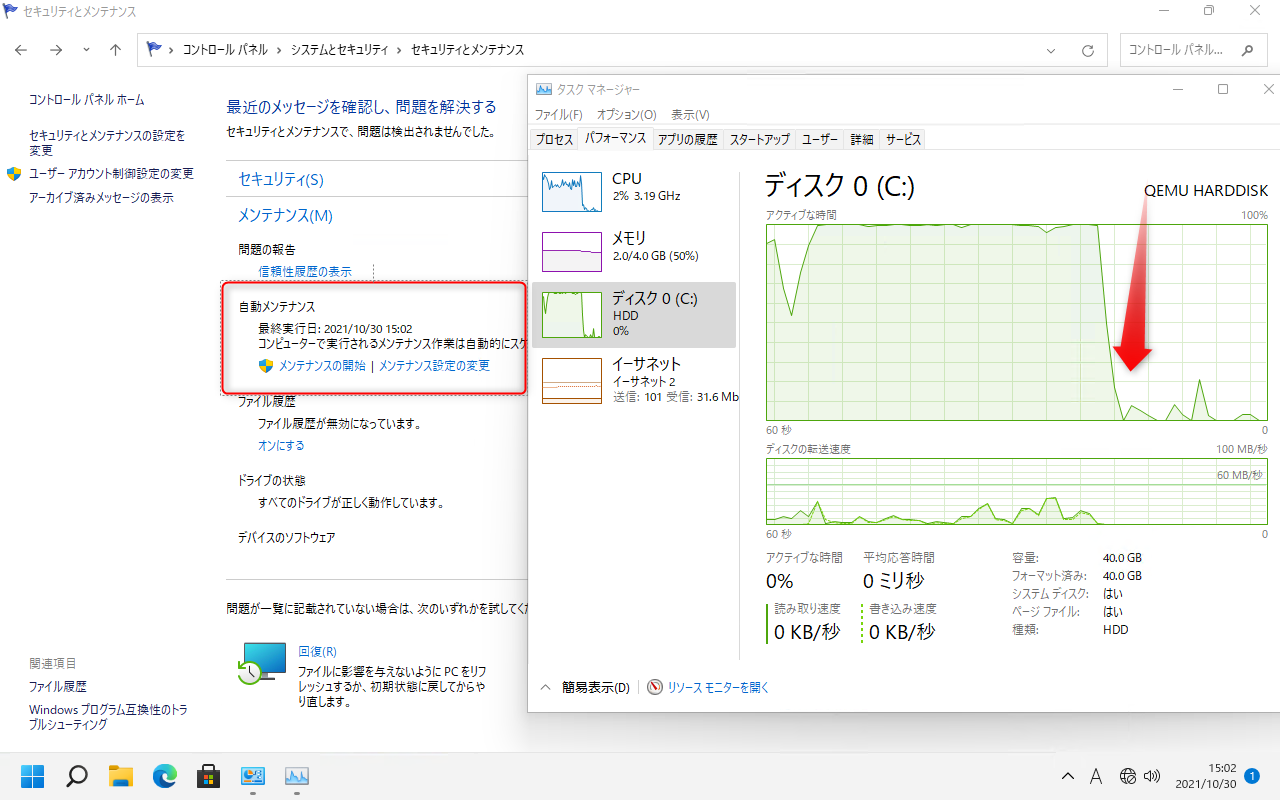This screenshot has width=1280, height=800.
Task: Open ファイル履歴 under related items
Action: pyautogui.click(x=57, y=687)
